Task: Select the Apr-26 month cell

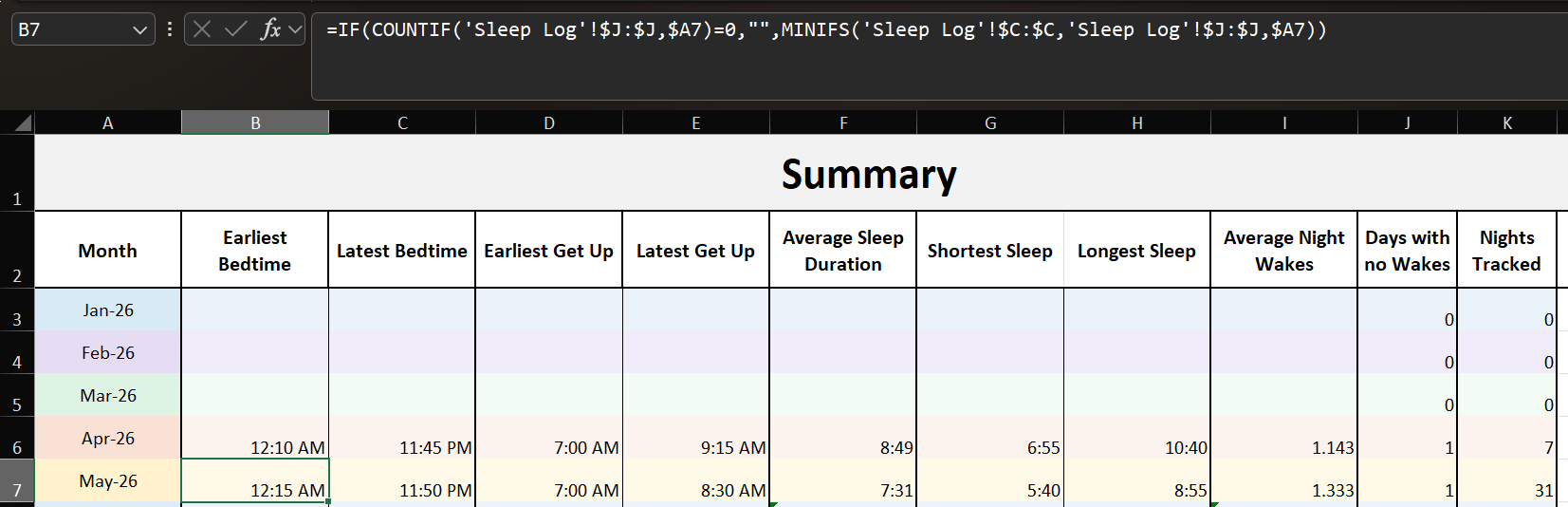Action: pos(108,438)
